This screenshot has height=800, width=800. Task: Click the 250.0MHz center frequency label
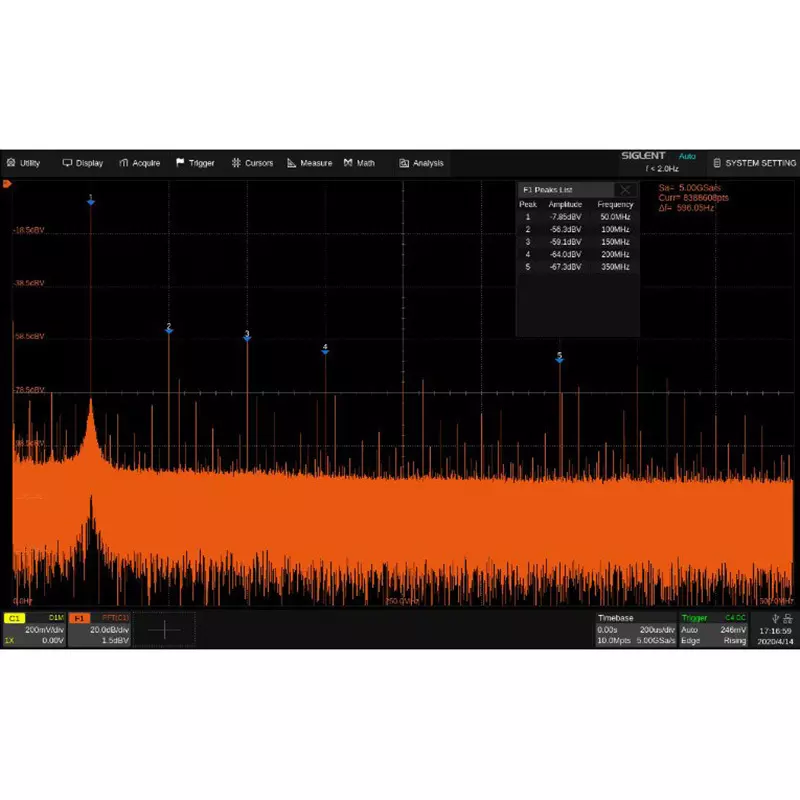(x=402, y=602)
